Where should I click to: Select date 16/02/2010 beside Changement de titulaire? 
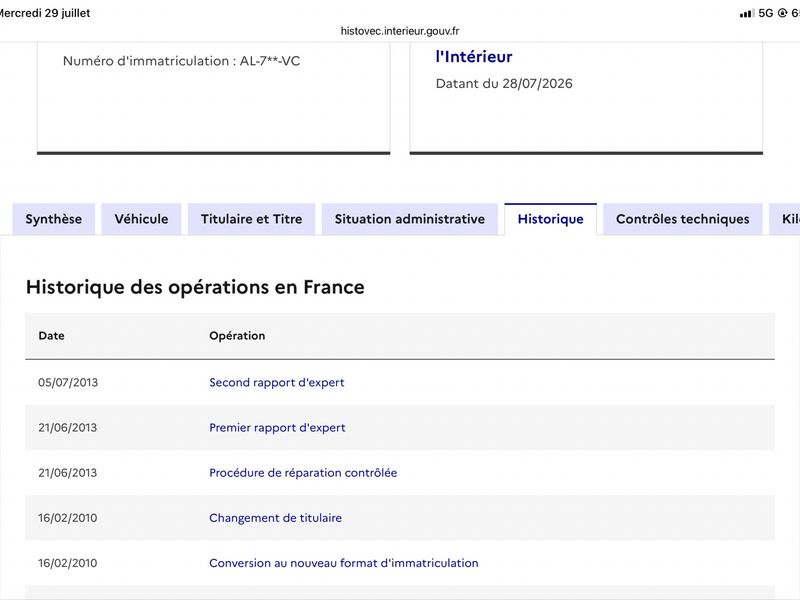coord(67,518)
